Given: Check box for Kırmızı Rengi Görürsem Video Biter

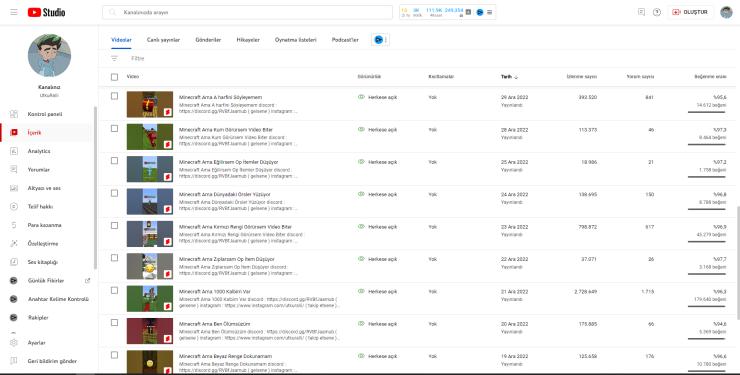Looking at the screenshot, I should click(x=114, y=225).
